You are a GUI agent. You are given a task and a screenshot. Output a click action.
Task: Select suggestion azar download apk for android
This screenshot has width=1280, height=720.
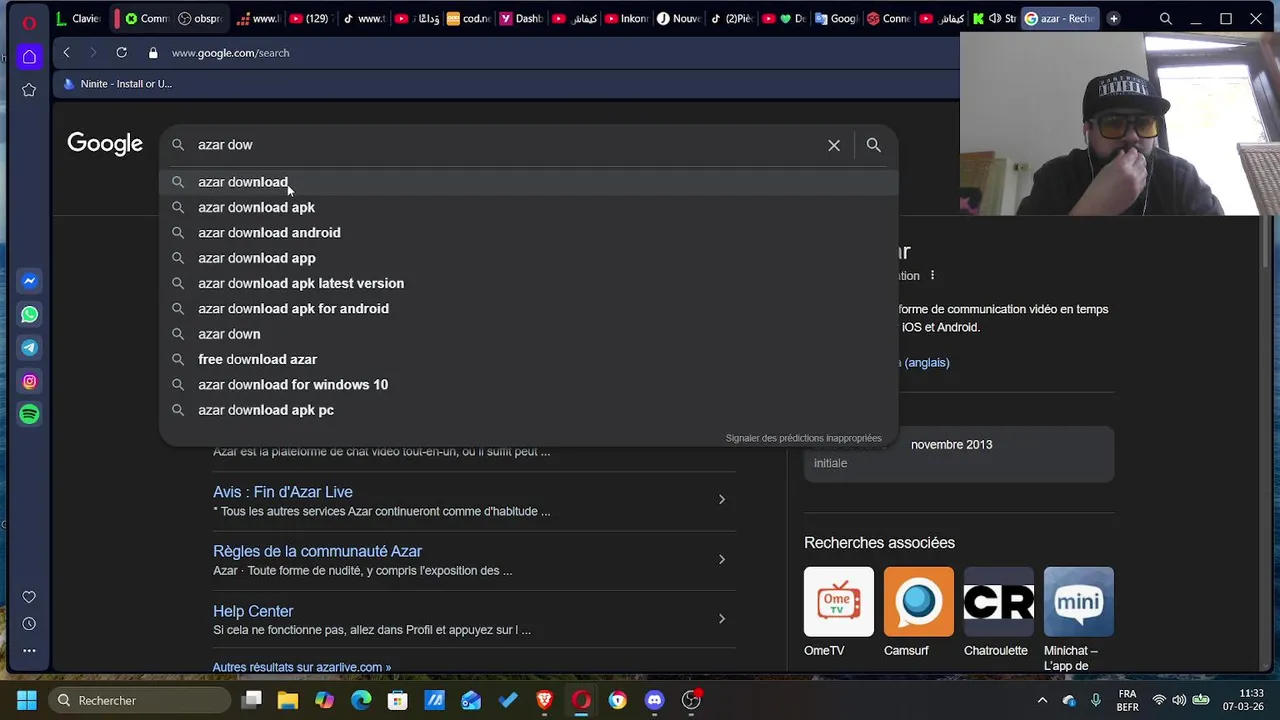529,308
